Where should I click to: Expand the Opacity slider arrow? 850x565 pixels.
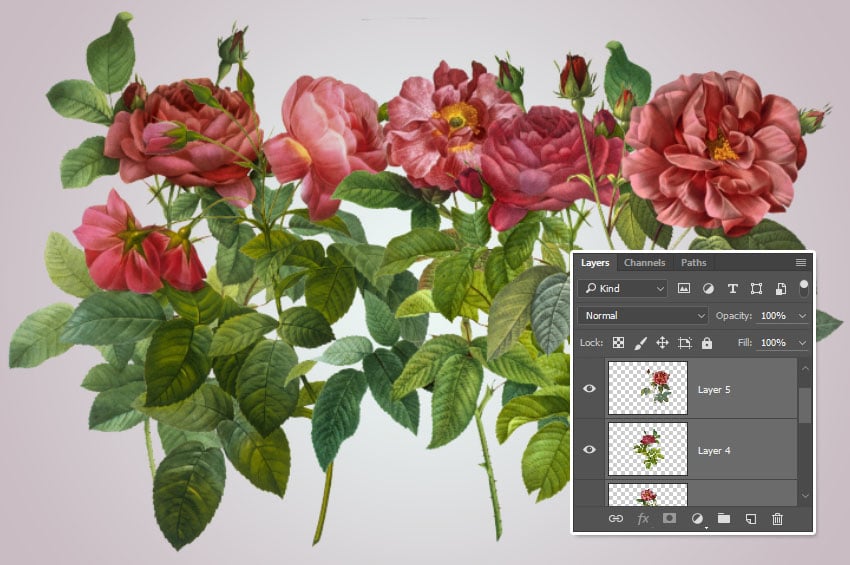tap(802, 316)
